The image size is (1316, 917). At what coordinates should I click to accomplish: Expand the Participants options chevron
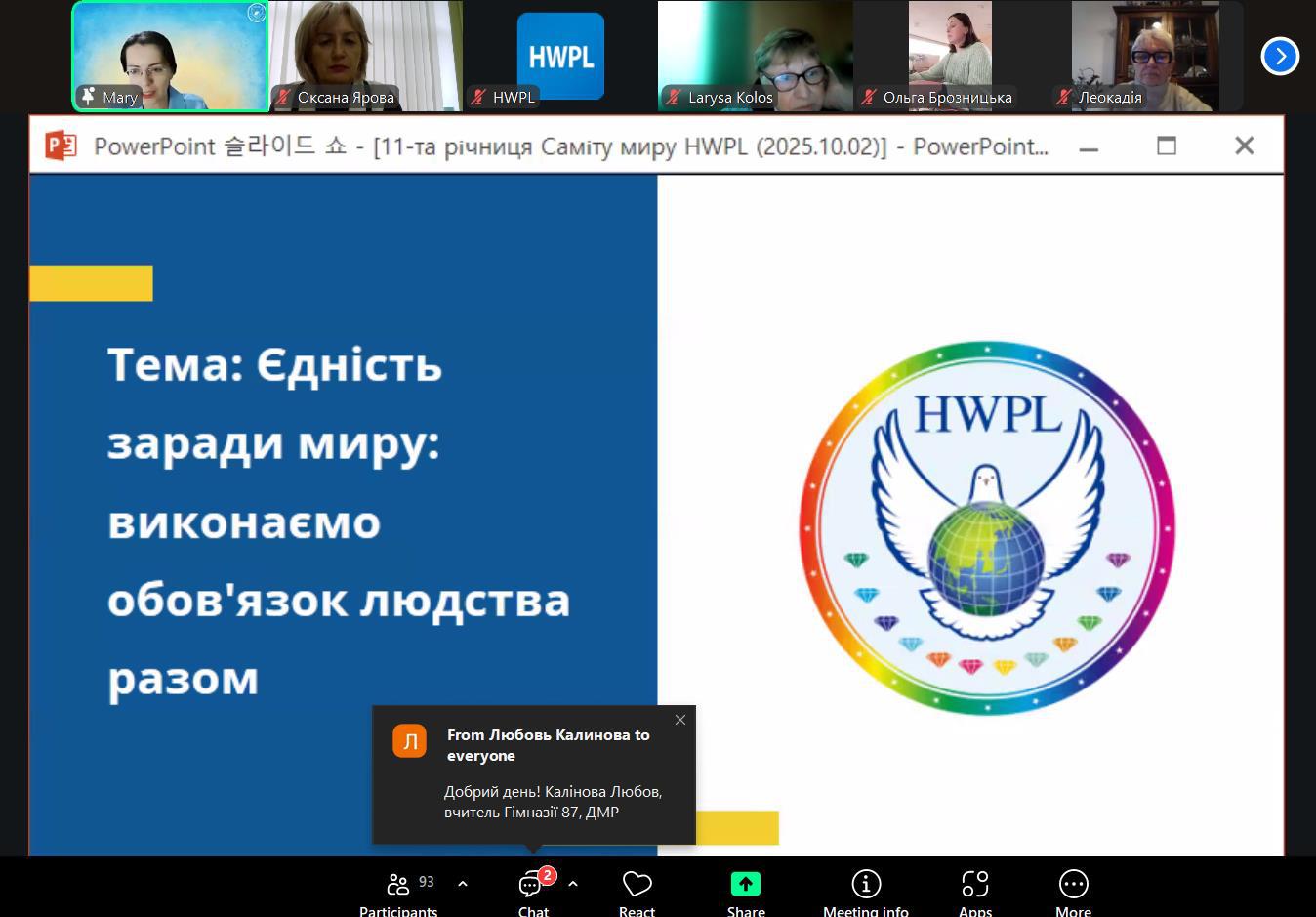[x=463, y=884]
